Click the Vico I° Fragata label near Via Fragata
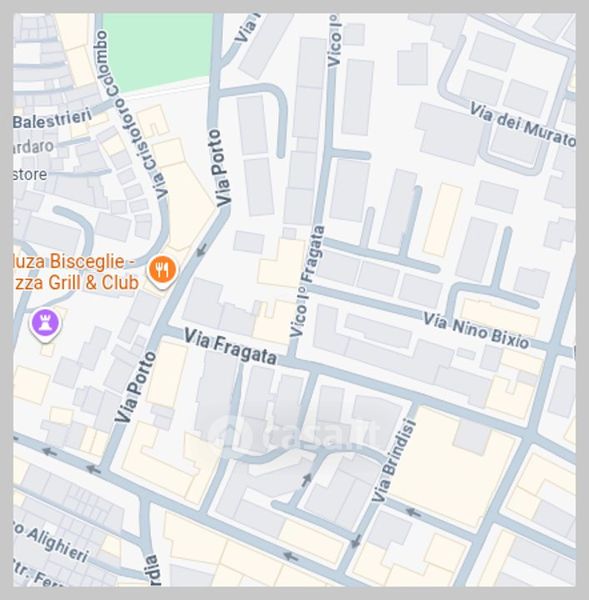Image resolution: width=589 pixels, height=600 pixels. [x=307, y=281]
